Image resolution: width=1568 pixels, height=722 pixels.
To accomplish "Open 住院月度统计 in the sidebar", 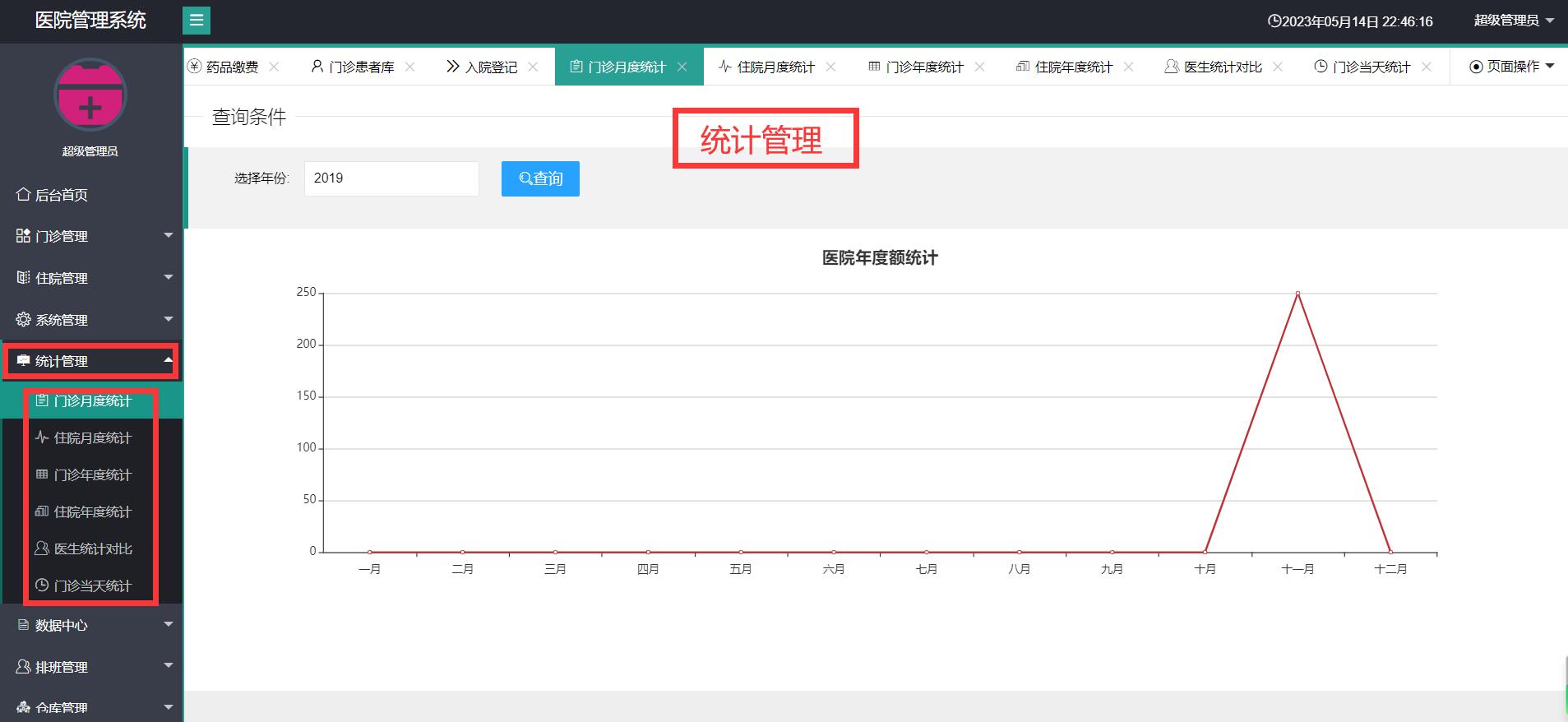I will click(x=92, y=437).
